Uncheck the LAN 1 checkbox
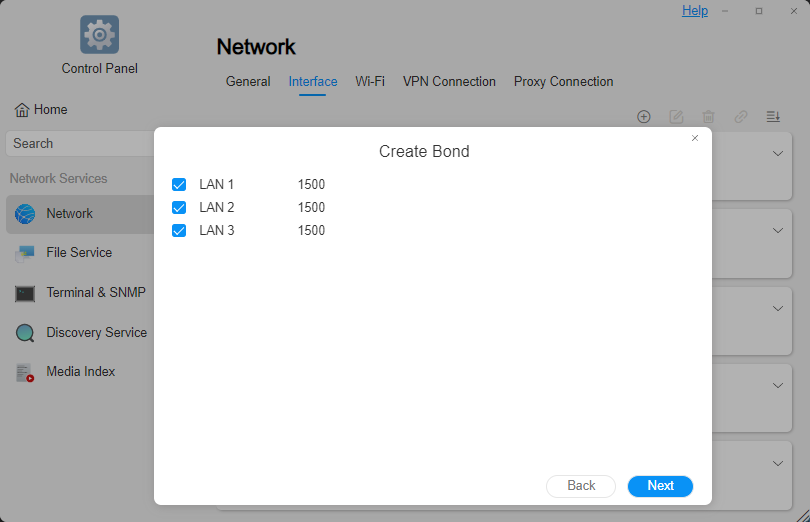Viewport: 810px width, 522px height. 179,185
